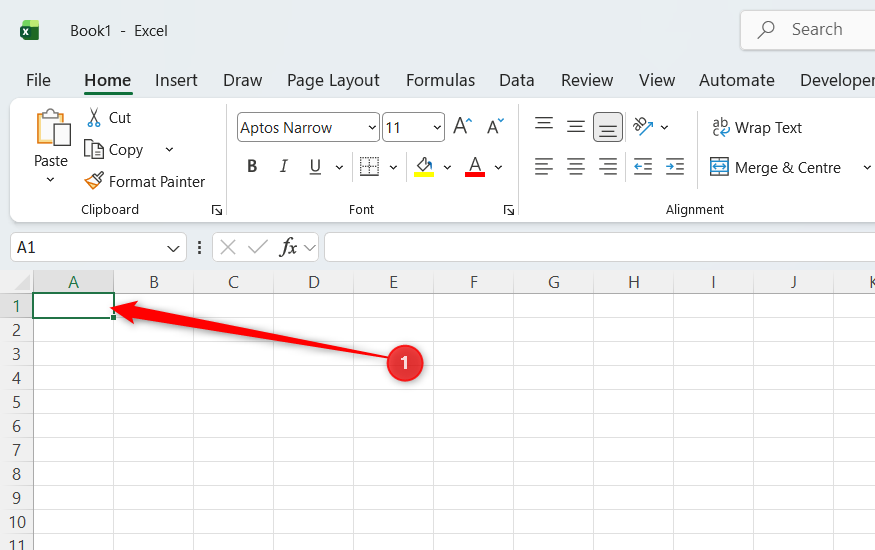Expand Merge & Centre options arrow
Image resolution: width=875 pixels, height=550 pixels.
point(867,167)
